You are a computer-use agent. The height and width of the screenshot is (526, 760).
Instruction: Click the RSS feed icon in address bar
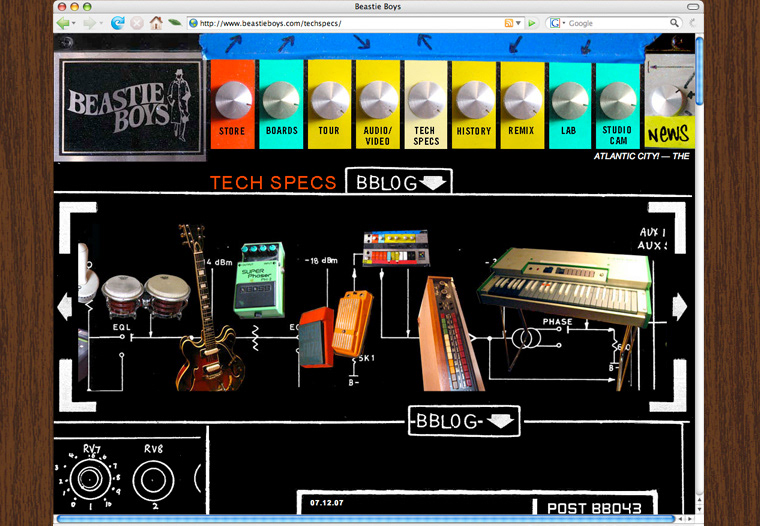(x=509, y=23)
